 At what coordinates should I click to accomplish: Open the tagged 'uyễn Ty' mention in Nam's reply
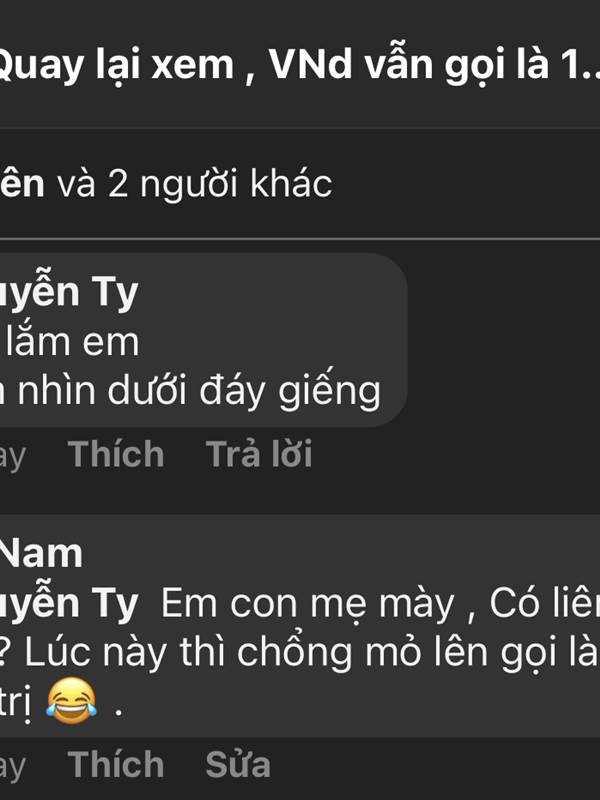(x=69, y=604)
